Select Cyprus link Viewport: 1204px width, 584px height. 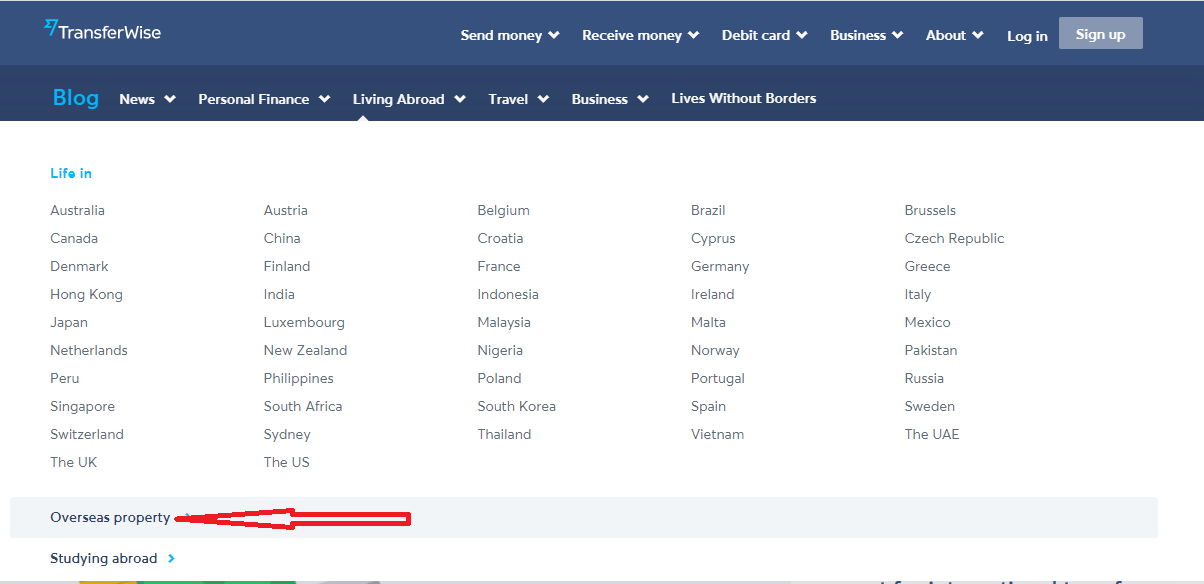click(x=713, y=238)
